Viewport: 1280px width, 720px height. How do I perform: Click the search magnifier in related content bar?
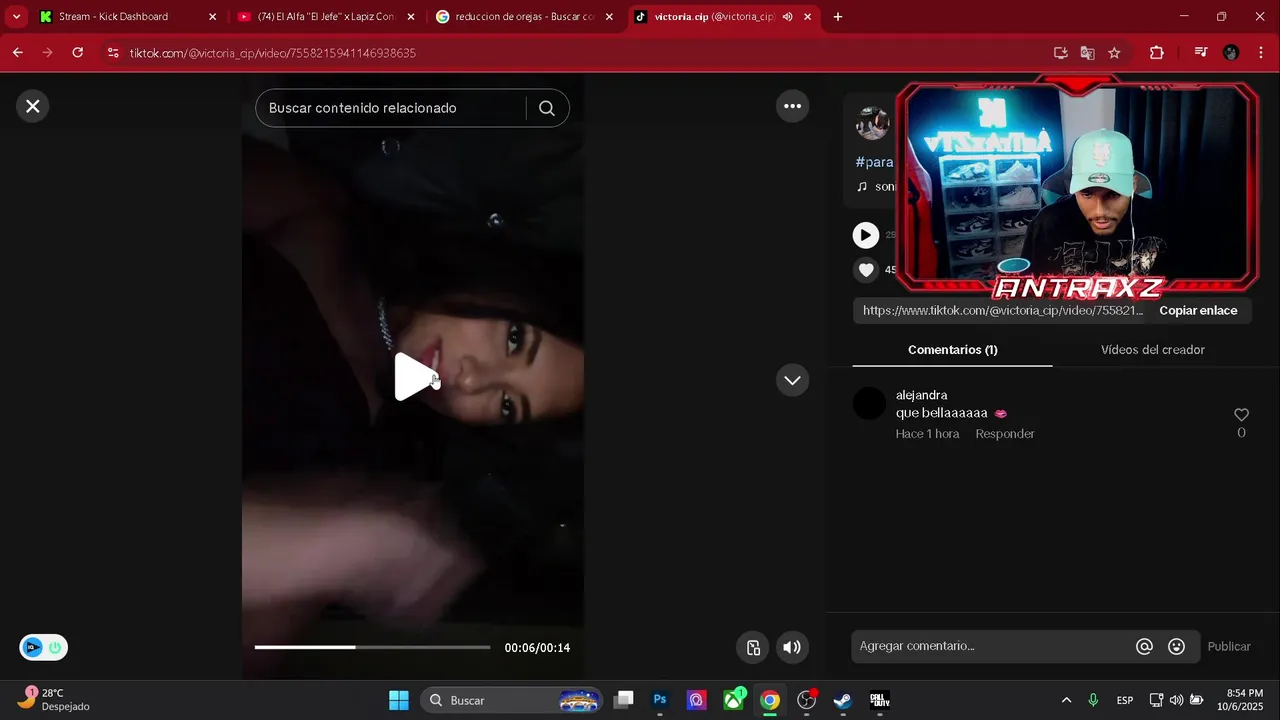(546, 108)
